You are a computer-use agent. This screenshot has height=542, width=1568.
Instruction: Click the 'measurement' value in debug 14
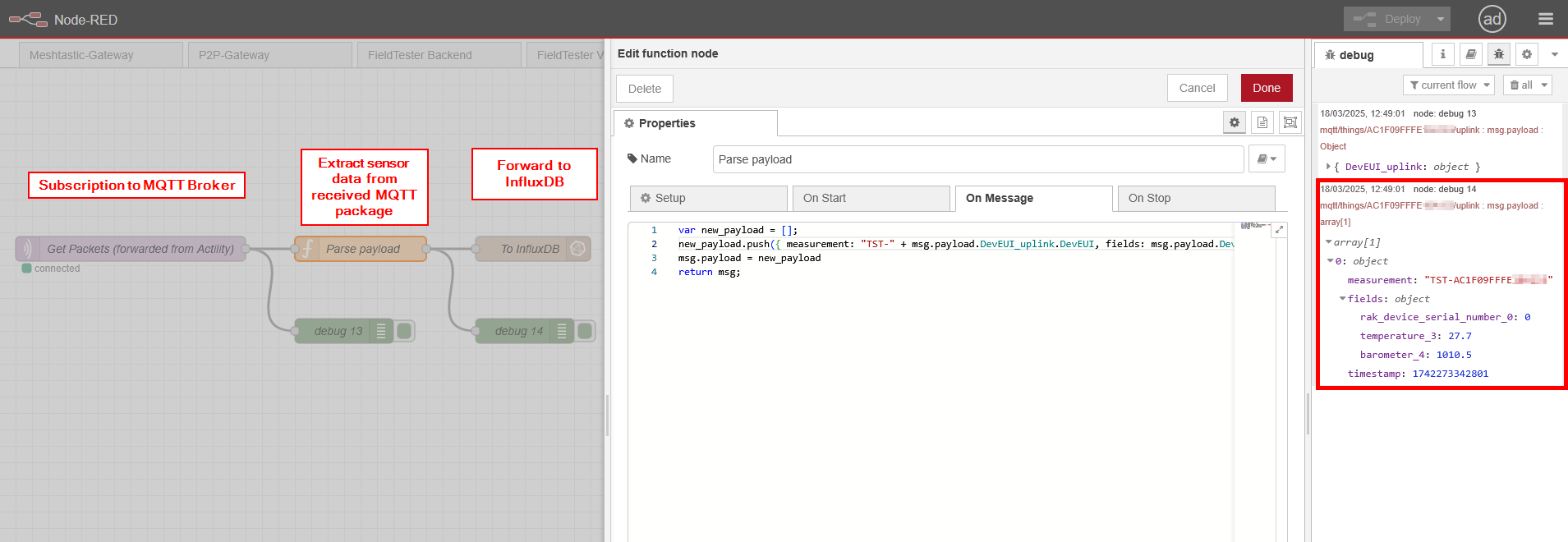coord(1488,280)
